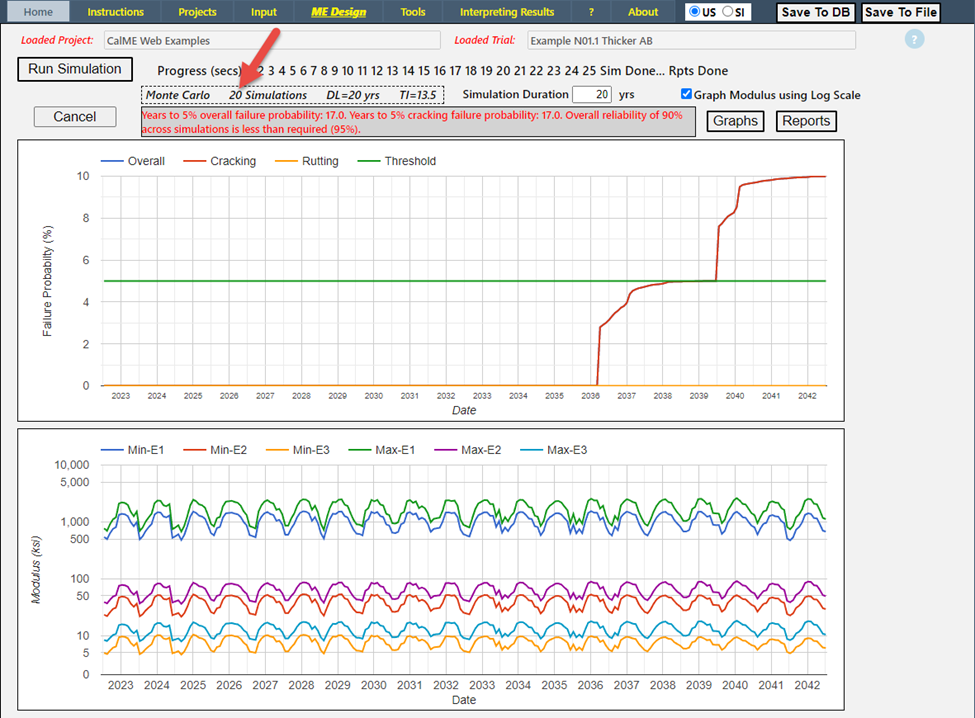Click the Simulation Duration years field
This screenshot has width=975, height=718.
[x=591, y=95]
